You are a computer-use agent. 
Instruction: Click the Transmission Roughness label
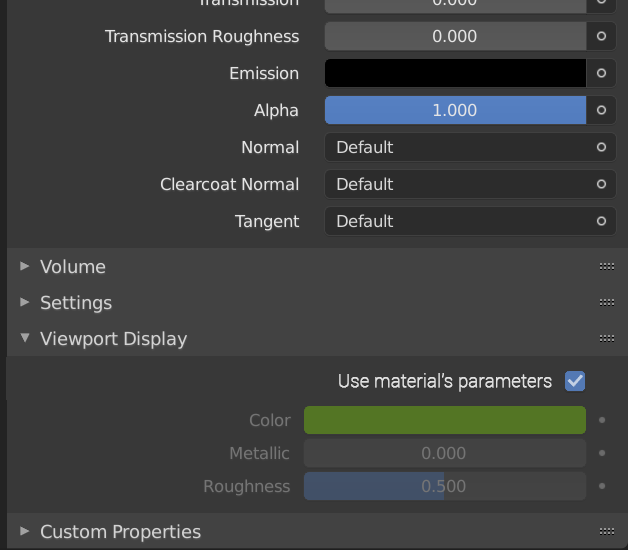point(202,36)
